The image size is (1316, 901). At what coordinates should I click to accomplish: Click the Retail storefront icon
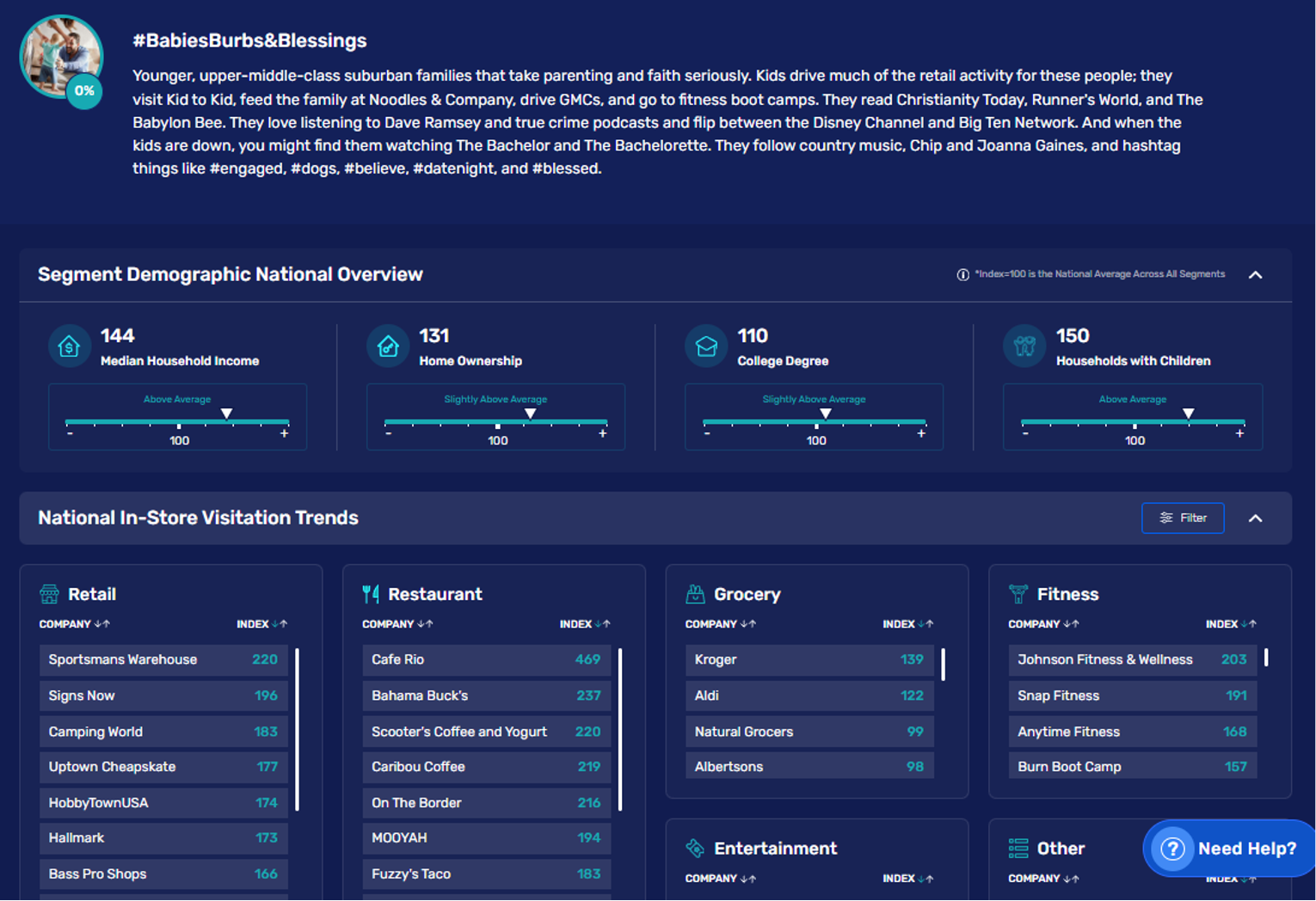pos(49,594)
